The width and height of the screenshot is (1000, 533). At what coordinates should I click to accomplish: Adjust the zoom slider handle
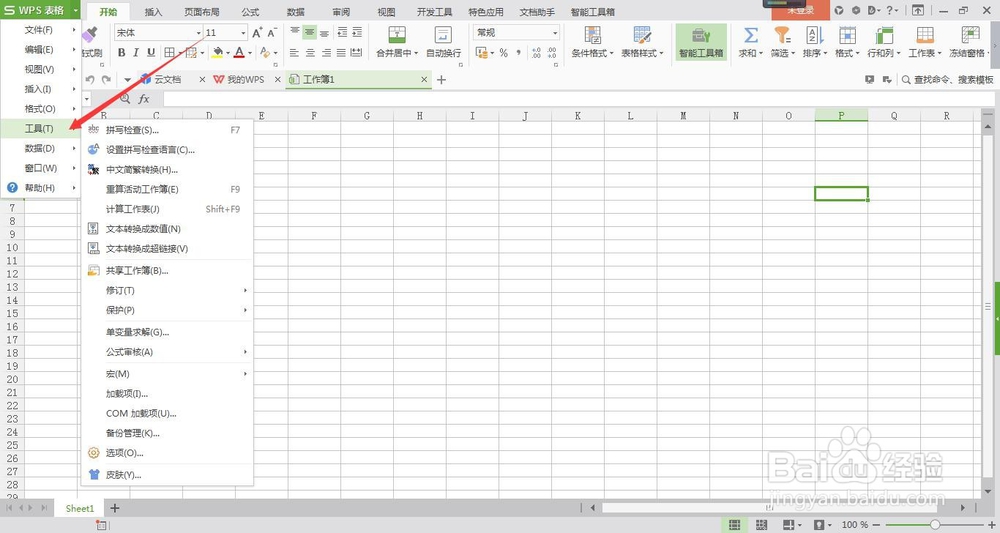click(934, 525)
